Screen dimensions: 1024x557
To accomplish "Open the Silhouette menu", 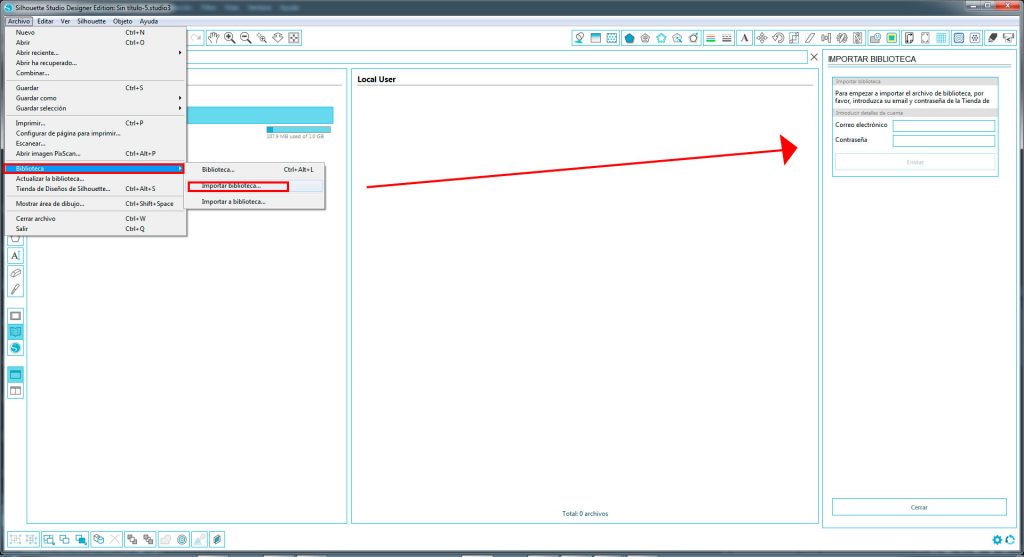I will coord(91,21).
